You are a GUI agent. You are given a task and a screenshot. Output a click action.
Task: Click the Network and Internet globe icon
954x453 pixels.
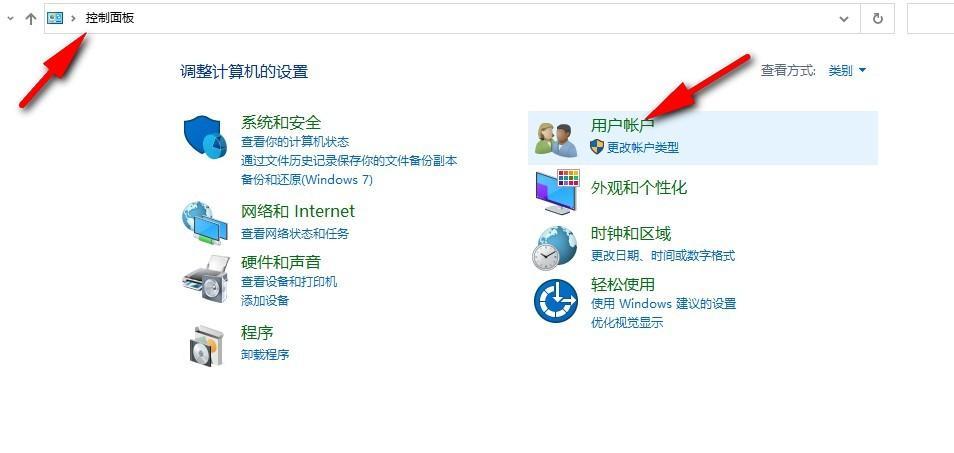click(x=205, y=223)
